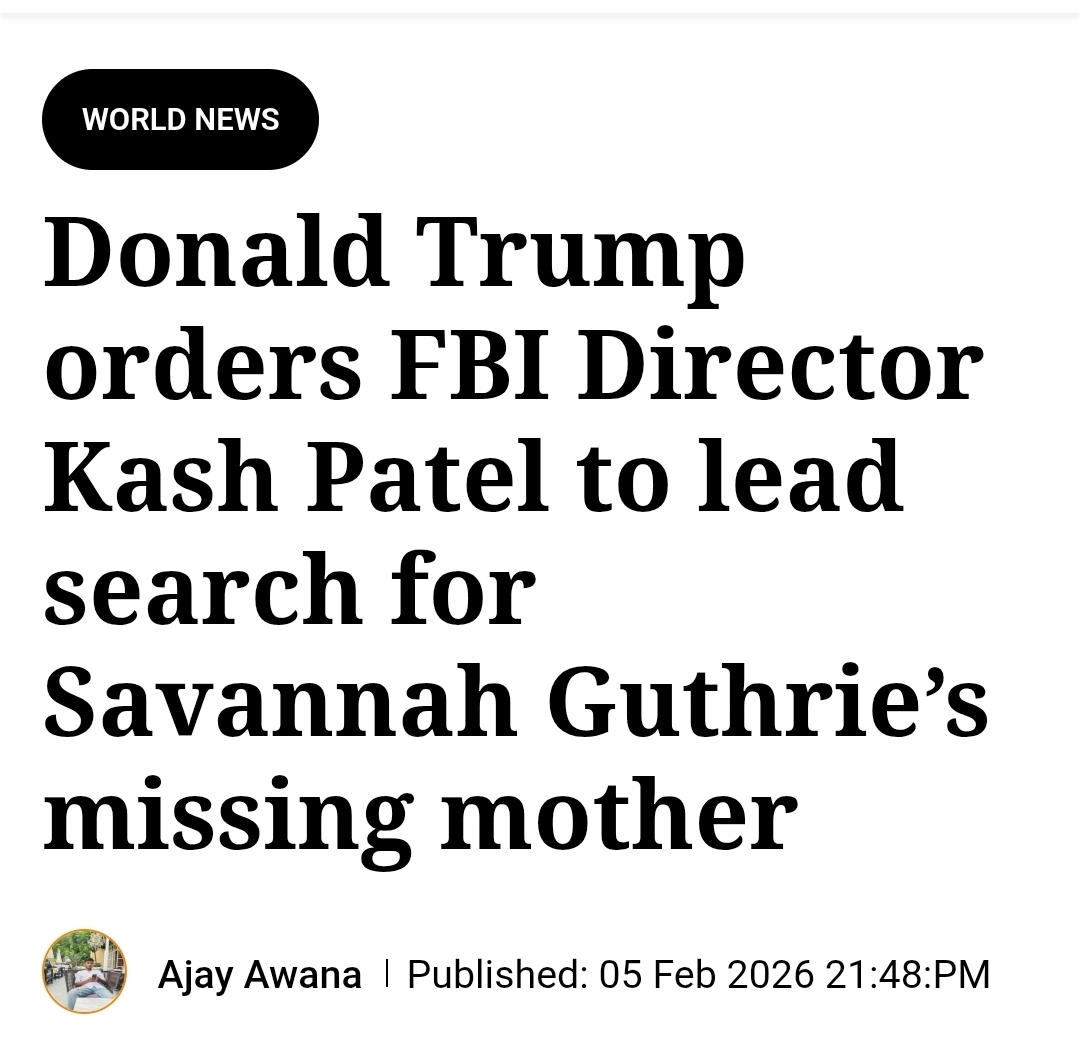This screenshot has height=1056, width=1080.
Task: Click the year "2026" in publish date
Action: point(771,974)
